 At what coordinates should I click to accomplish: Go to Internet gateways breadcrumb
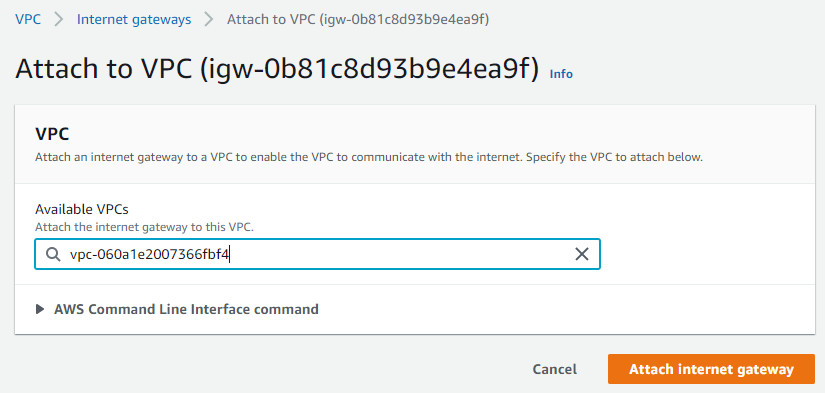coord(134,20)
